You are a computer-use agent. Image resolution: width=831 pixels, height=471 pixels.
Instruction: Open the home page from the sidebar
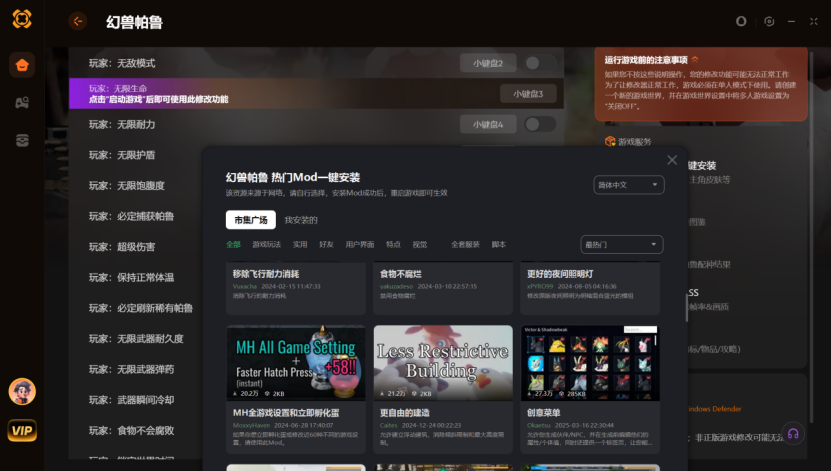tap(22, 66)
